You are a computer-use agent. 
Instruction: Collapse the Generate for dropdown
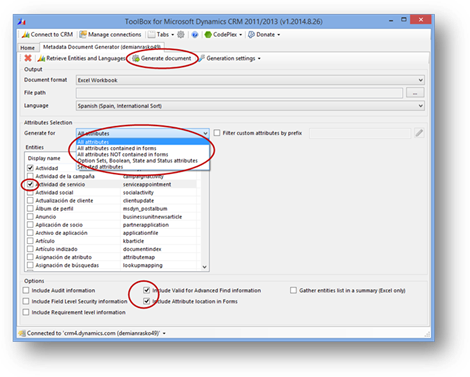coord(205,133)
